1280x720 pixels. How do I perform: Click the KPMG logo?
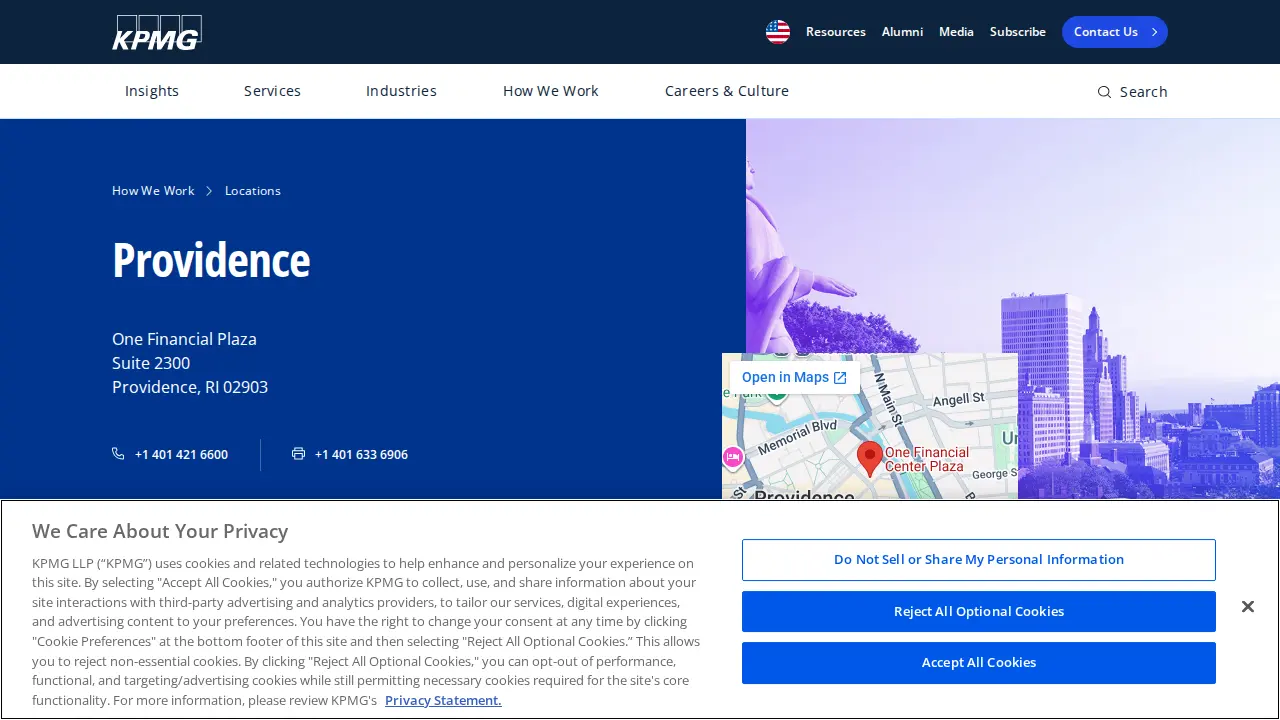tap(157, 32)
